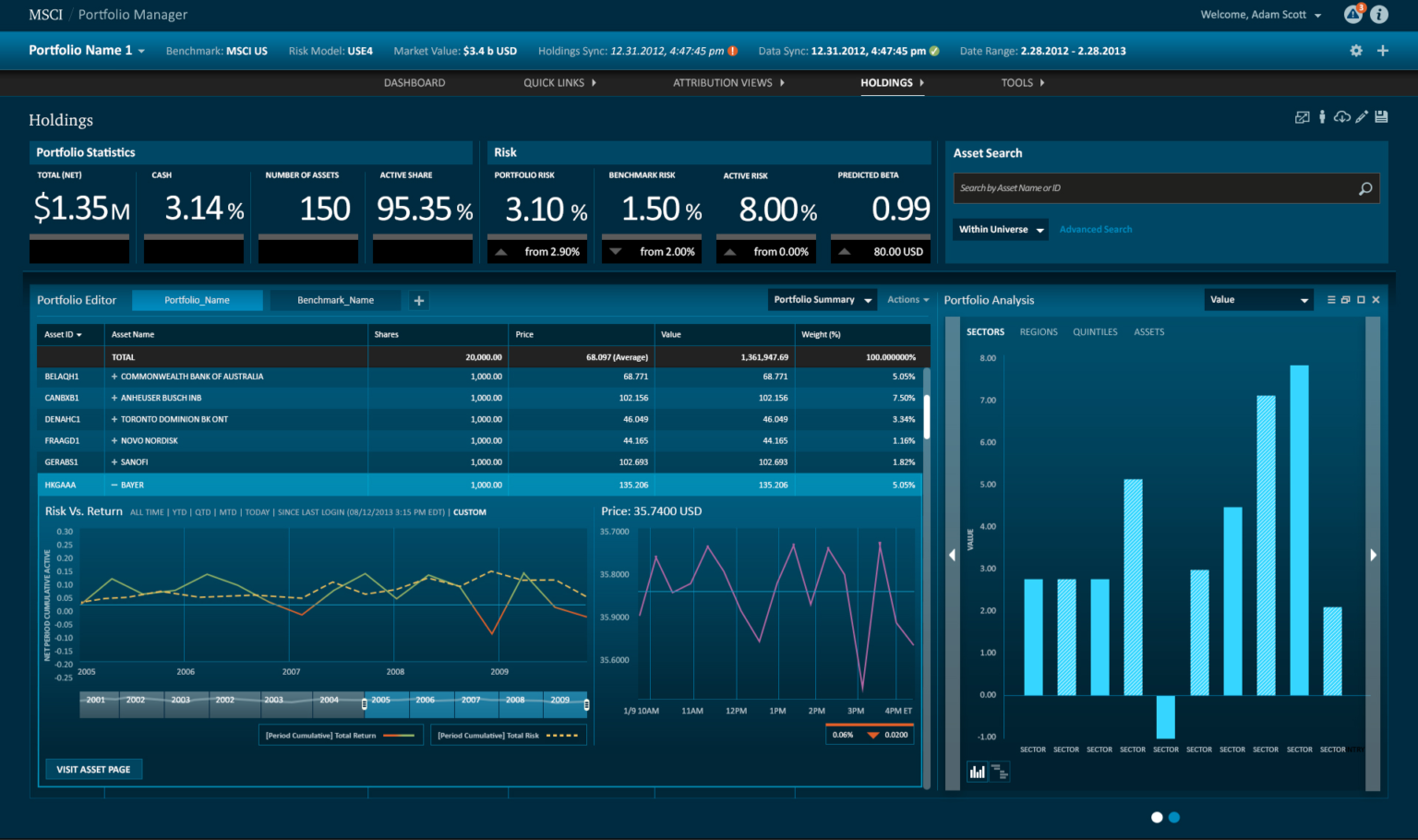Toggle the Total Return legend series
Viewport: 1418px width, 840px height.
click(341, 736)
